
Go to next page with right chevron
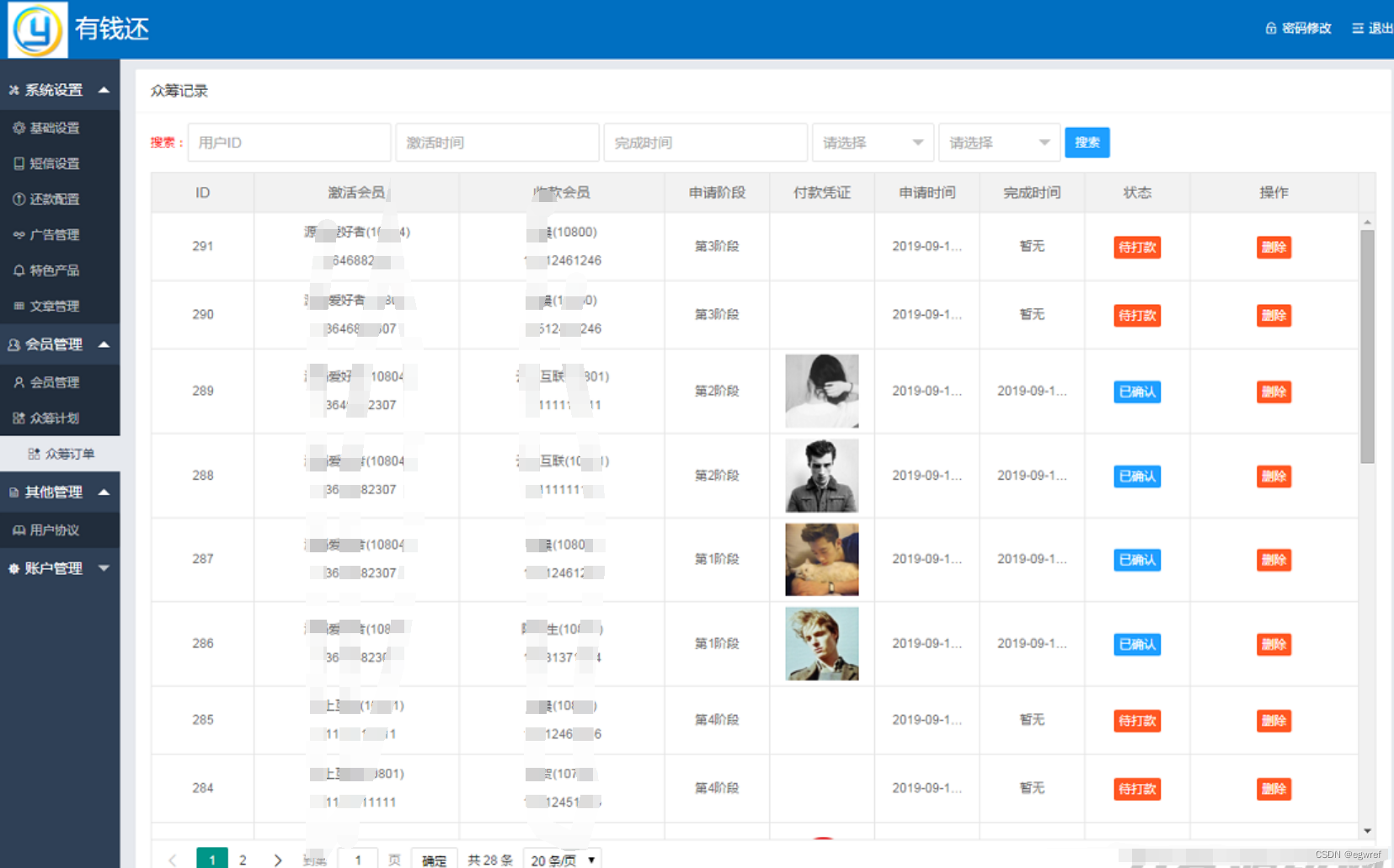click(277, 860)
